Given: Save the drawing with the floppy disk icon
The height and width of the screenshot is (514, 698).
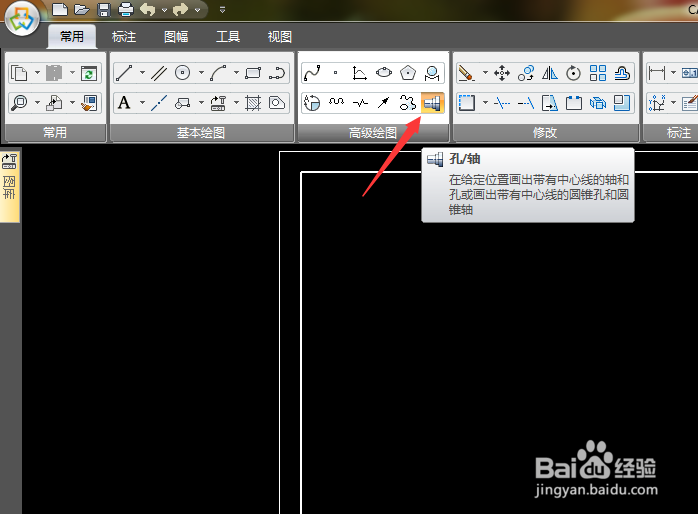Looking at the screenshot, I should tap(104, 9).
